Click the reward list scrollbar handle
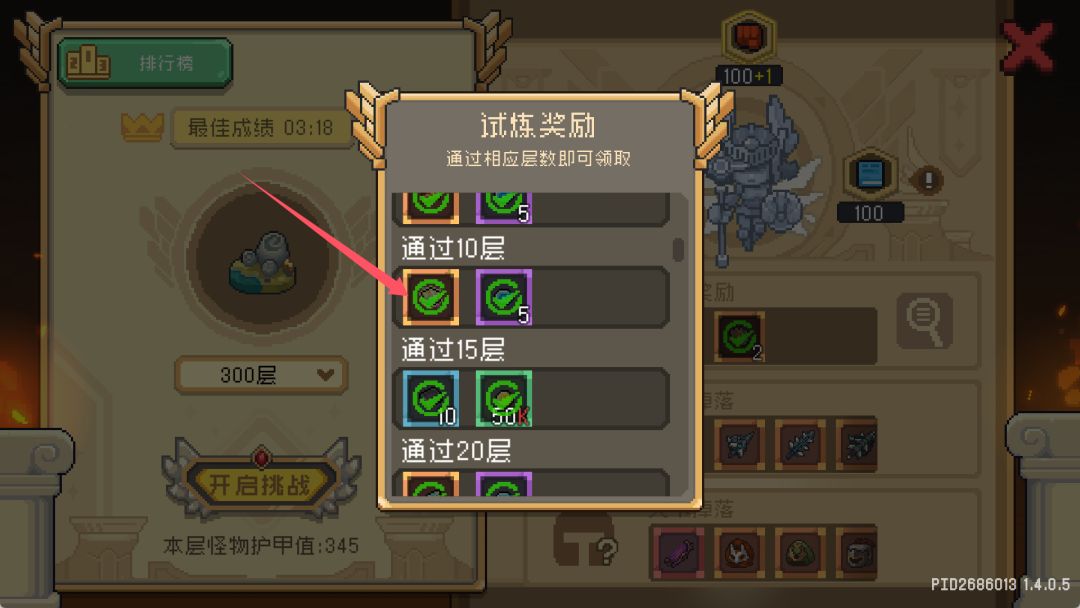This screenshot has width=1080, height=608. [678, 249]
